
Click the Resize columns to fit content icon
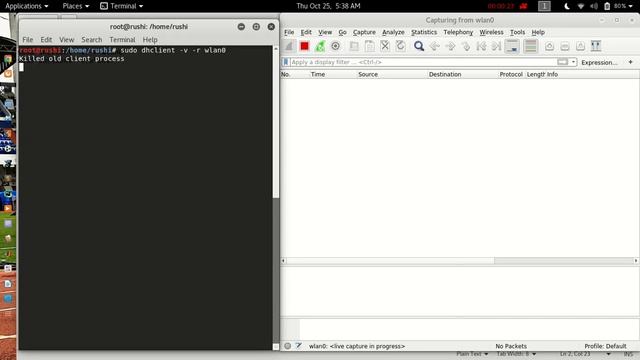(x=596, y=46)
